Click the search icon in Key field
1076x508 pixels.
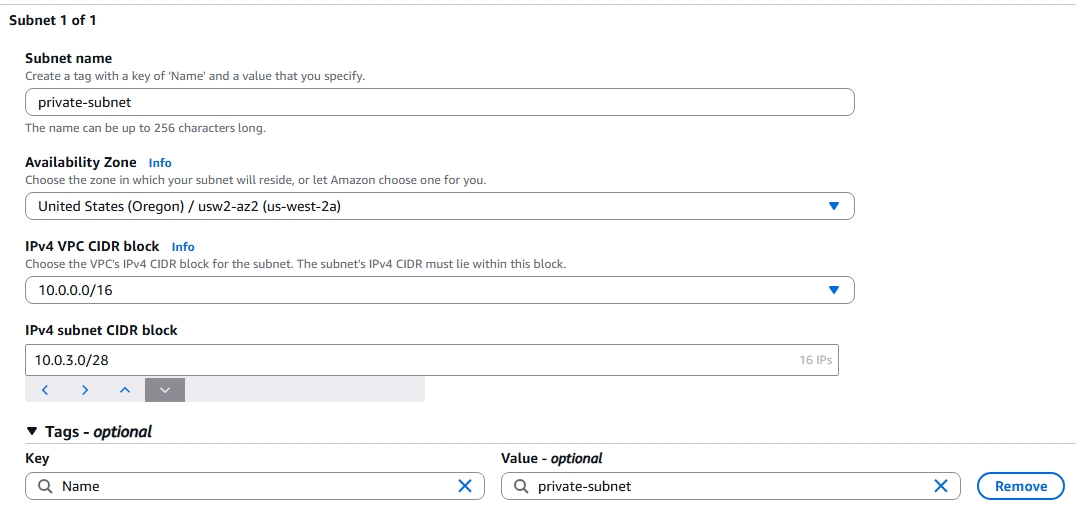(45, 486)
